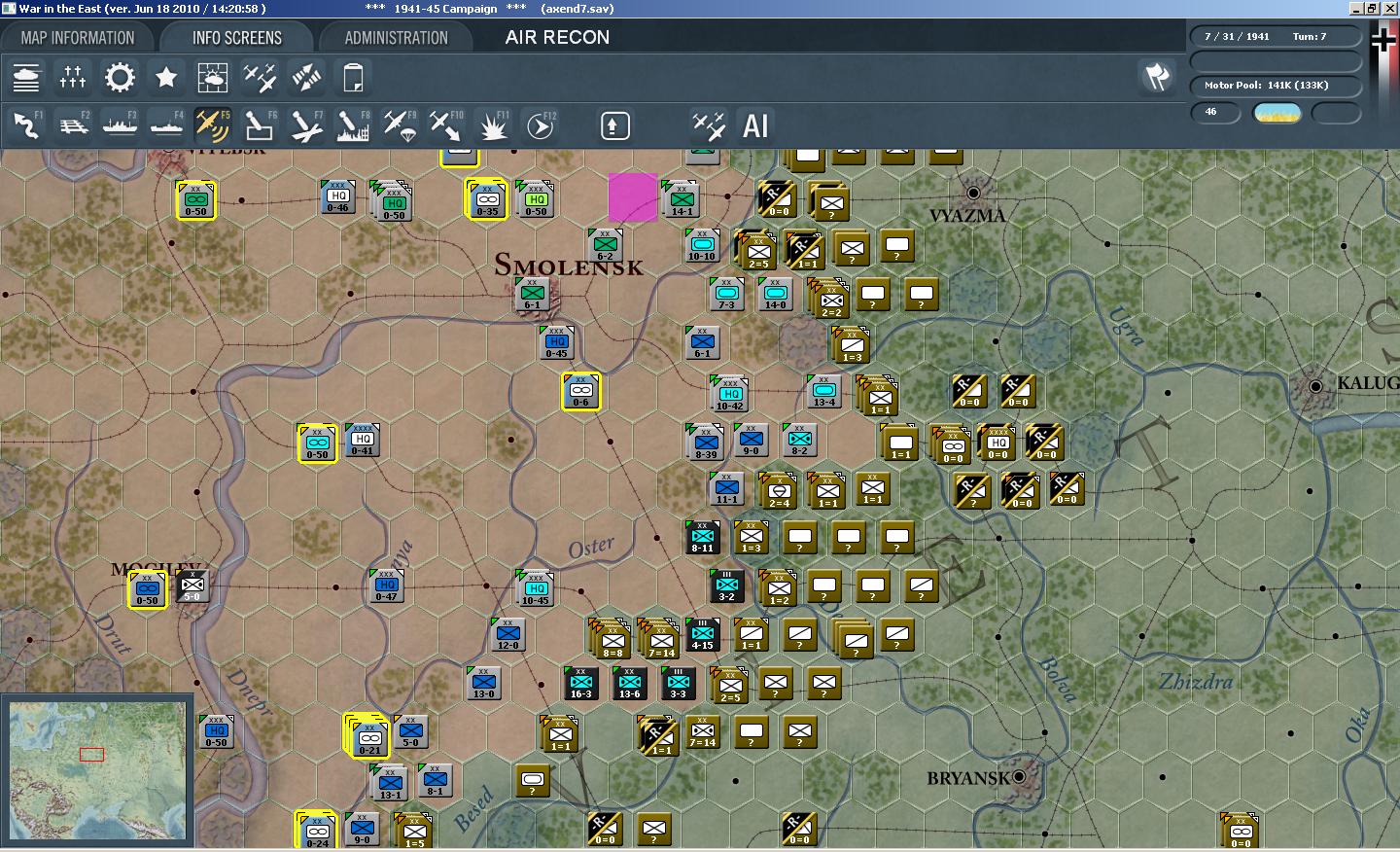This screenshot has height=852, width=1400.
Task: Select the HQ unit labeled 0-41
Action: click(x=362, y=440)
